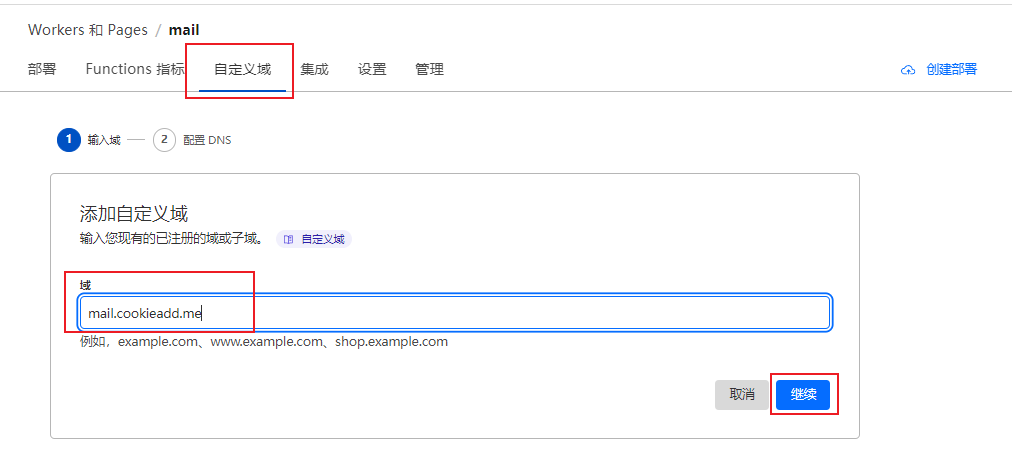Open the 自定义域 documentation badge label

pos(322,240)
